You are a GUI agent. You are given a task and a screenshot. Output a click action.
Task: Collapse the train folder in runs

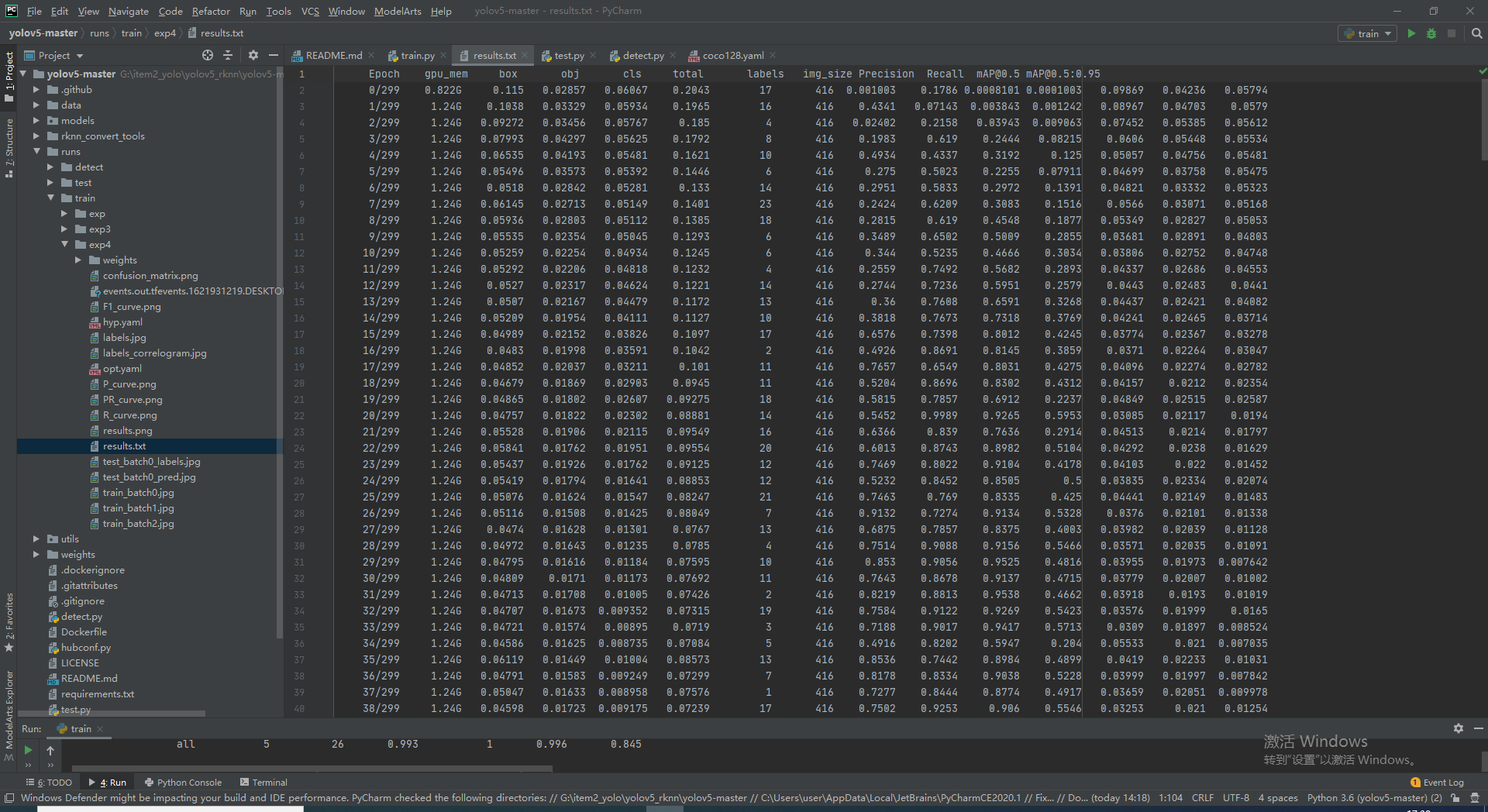(x=51, y=198)
